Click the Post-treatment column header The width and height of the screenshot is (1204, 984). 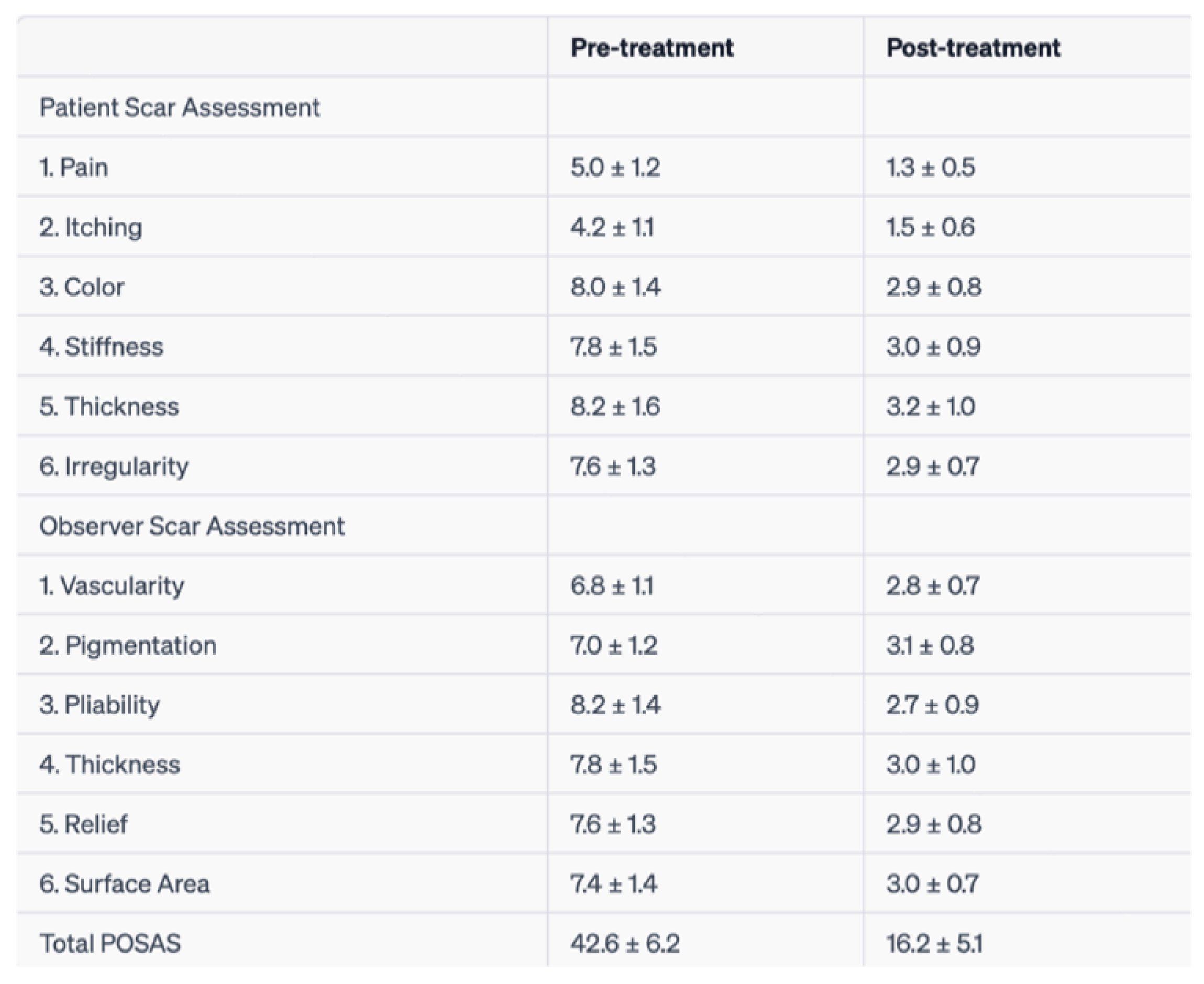[973, 48]
